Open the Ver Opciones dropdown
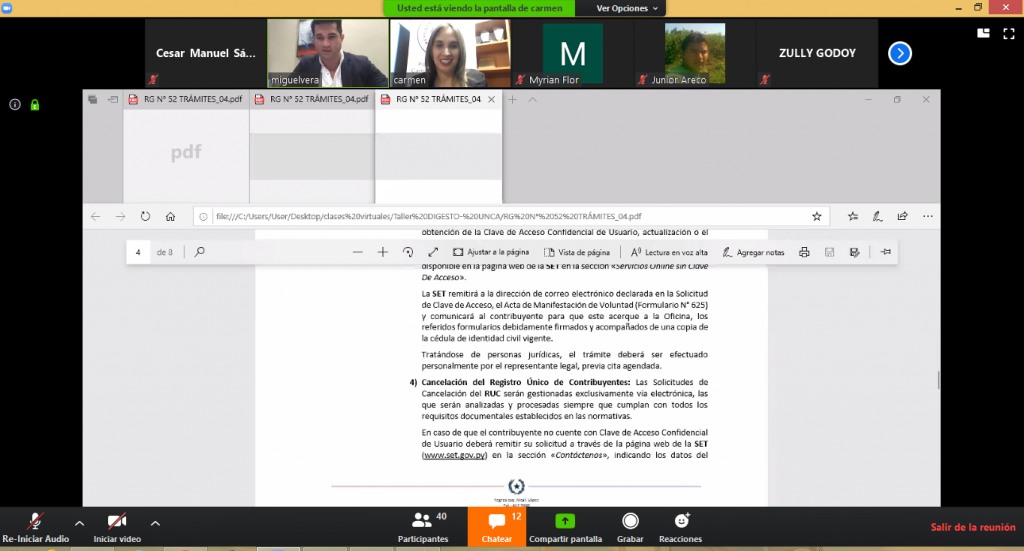Viewport: 1024px width, 551px height. pyautogui.click(x=626, y=8)
